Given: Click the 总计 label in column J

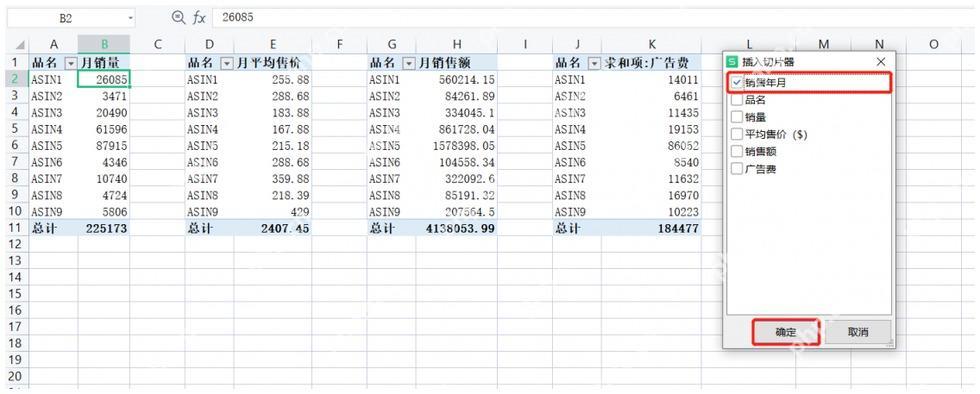Looking at the screenshot, I should (x=568, y=228).
